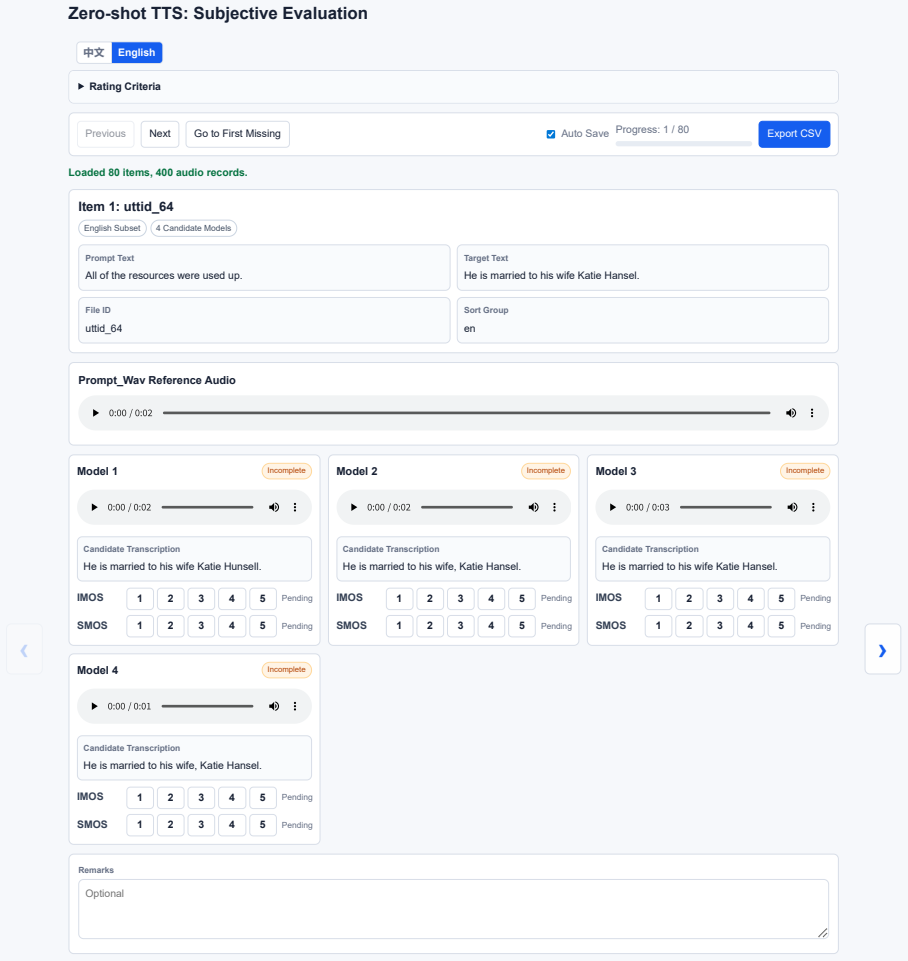This screenshot has width=908, height=961.
Task: Open more options for the reference audio
Action: (812, 413)
